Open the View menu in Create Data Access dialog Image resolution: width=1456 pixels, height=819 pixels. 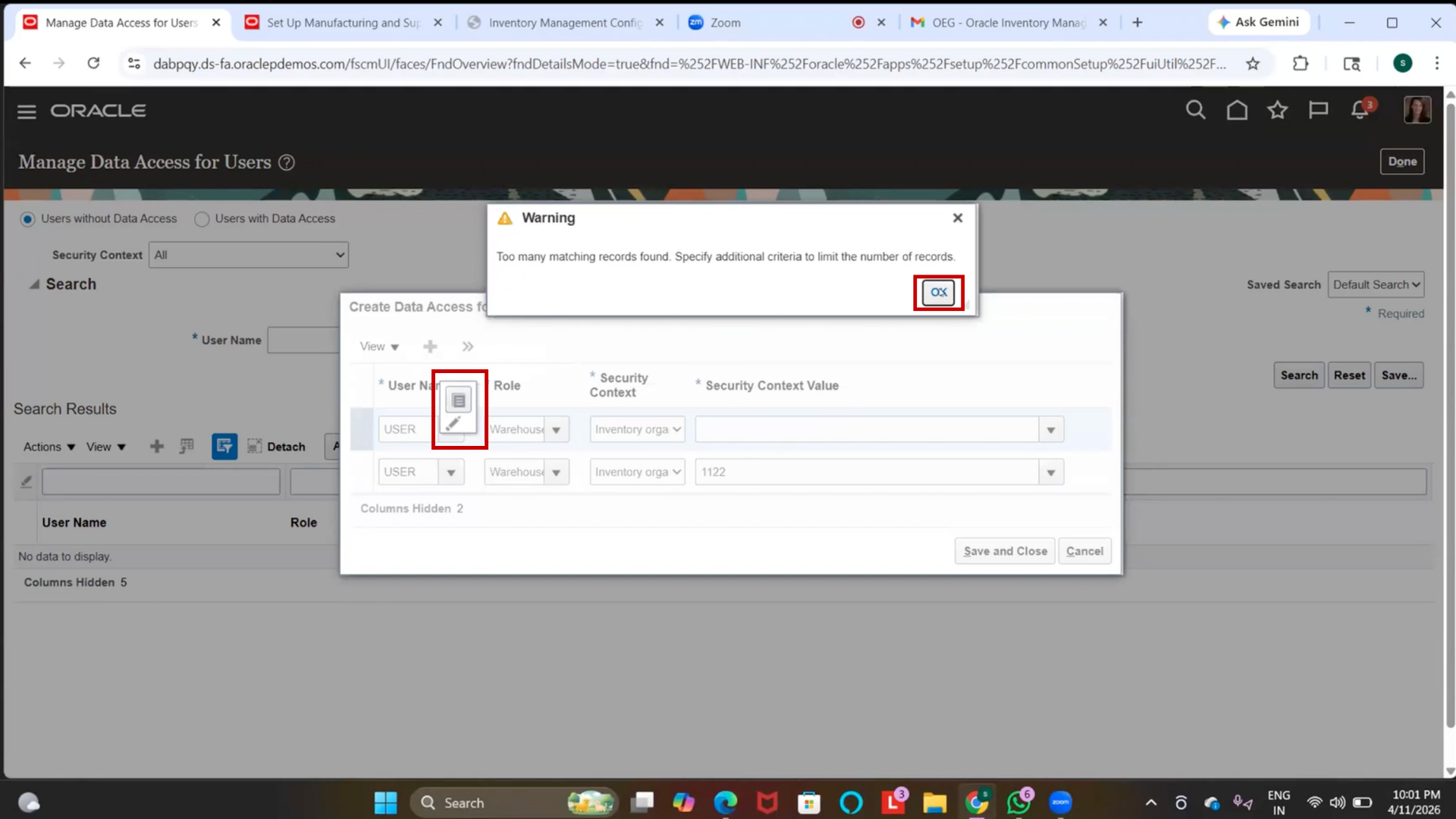379,347
